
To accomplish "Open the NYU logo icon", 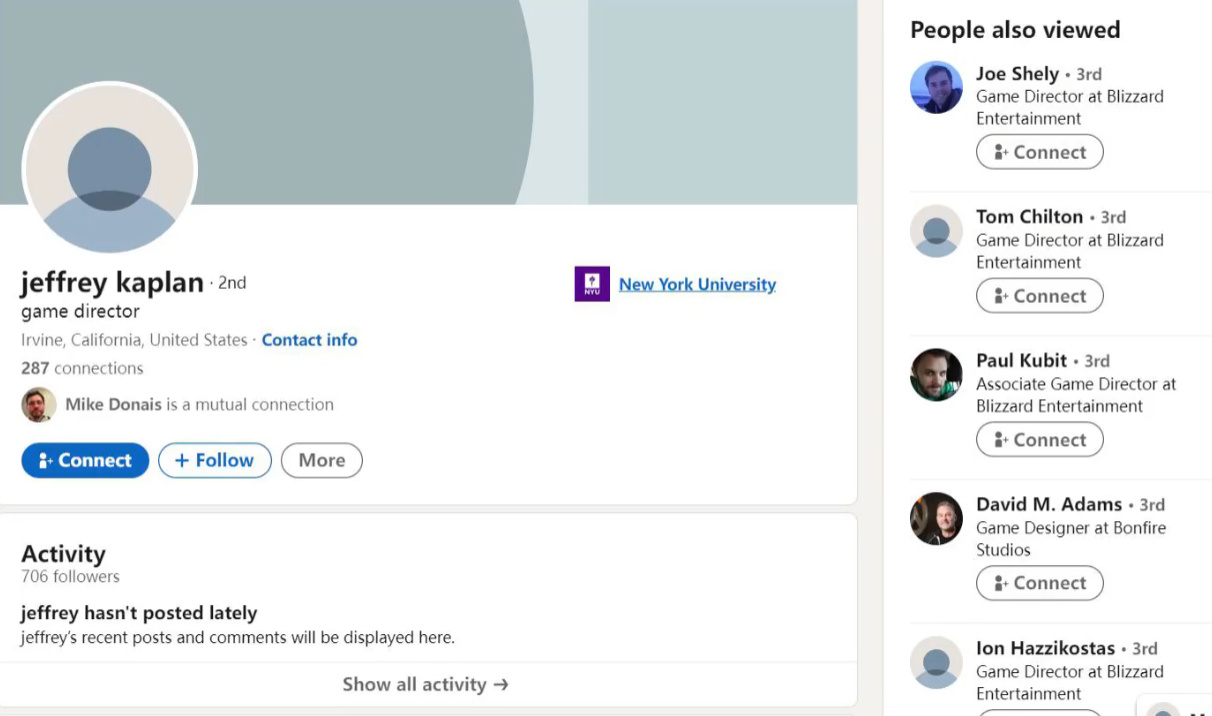I will pos(592,284).
